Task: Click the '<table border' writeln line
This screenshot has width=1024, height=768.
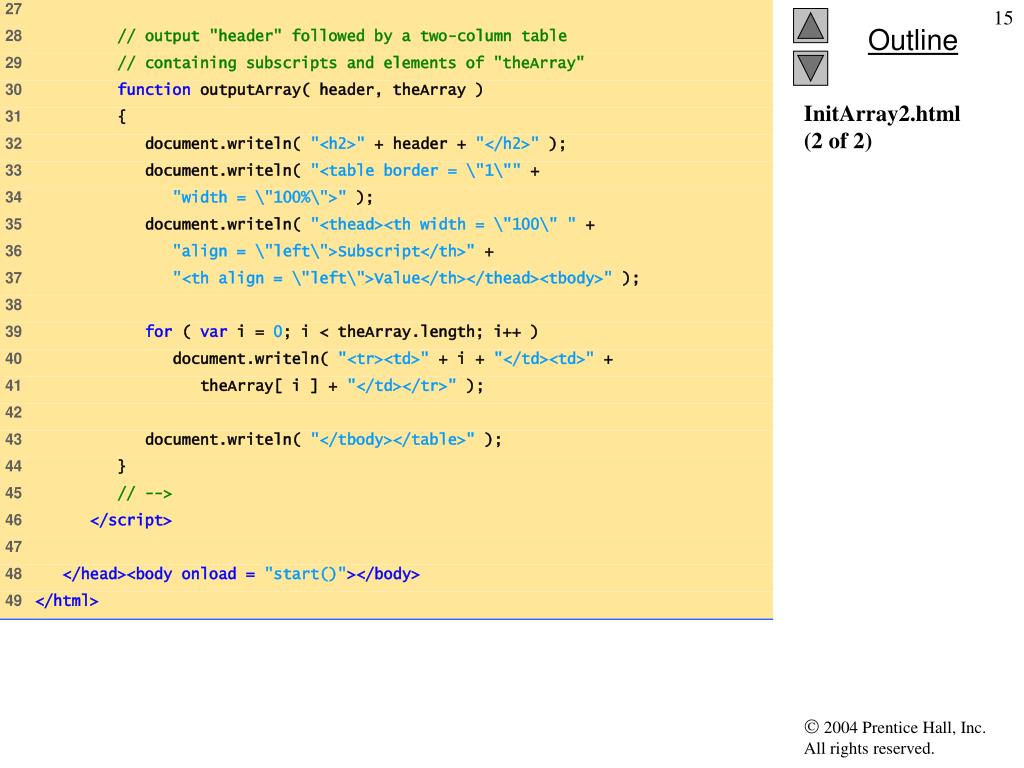Action: tap(342, 170)
